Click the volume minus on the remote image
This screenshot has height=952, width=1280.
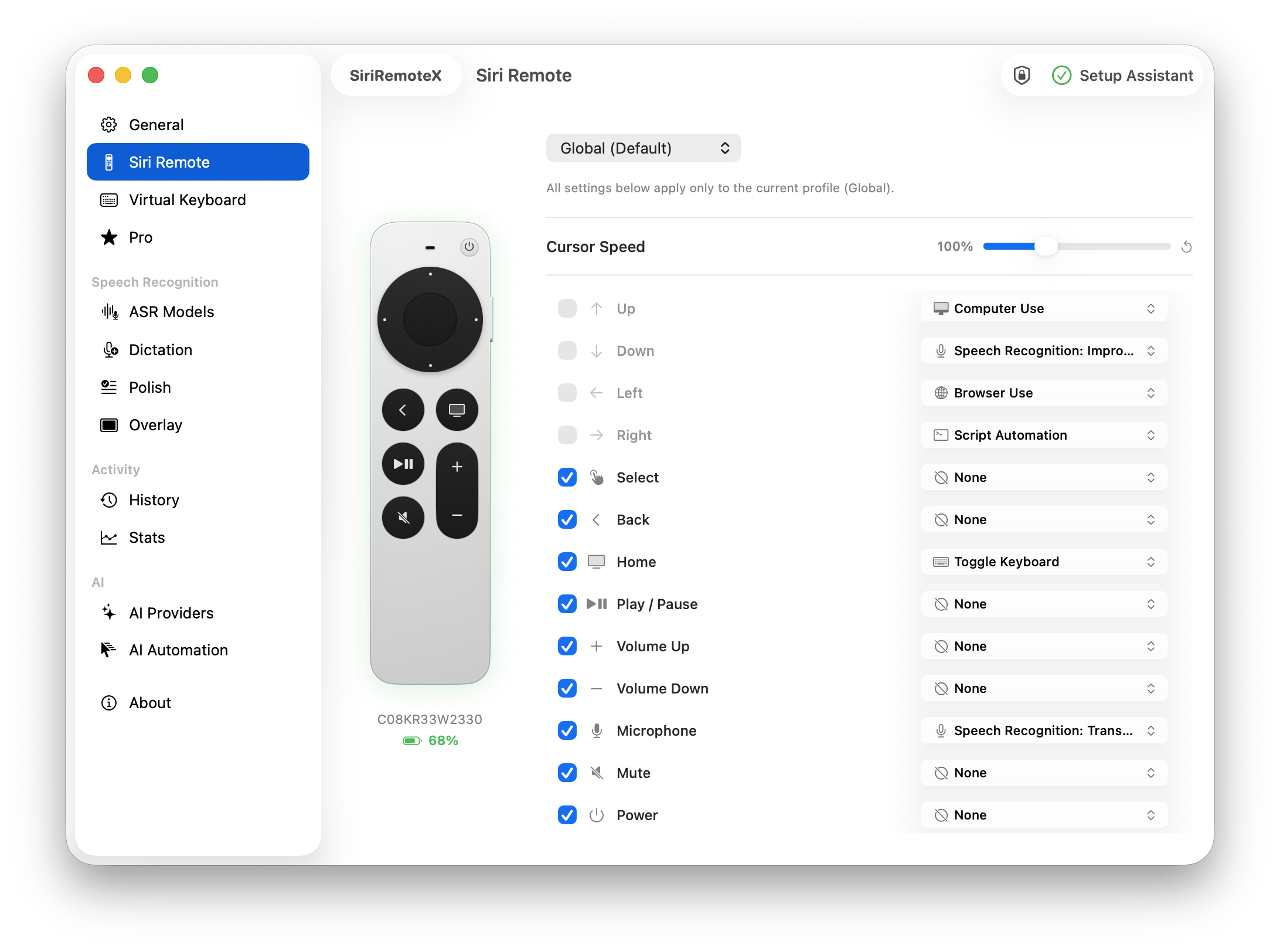(x=457, y=515)
